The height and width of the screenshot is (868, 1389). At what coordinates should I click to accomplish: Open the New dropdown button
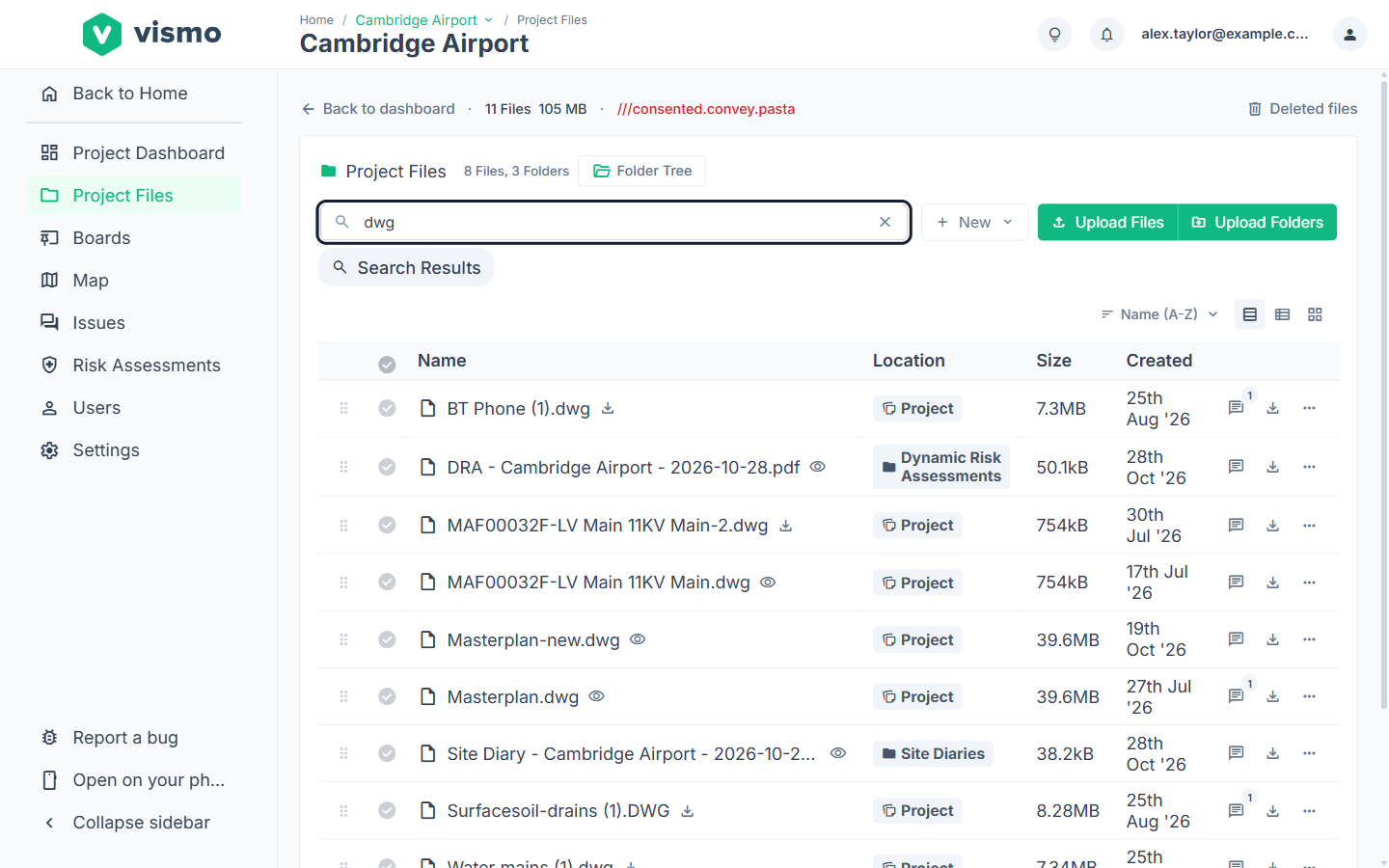(974, 222)
